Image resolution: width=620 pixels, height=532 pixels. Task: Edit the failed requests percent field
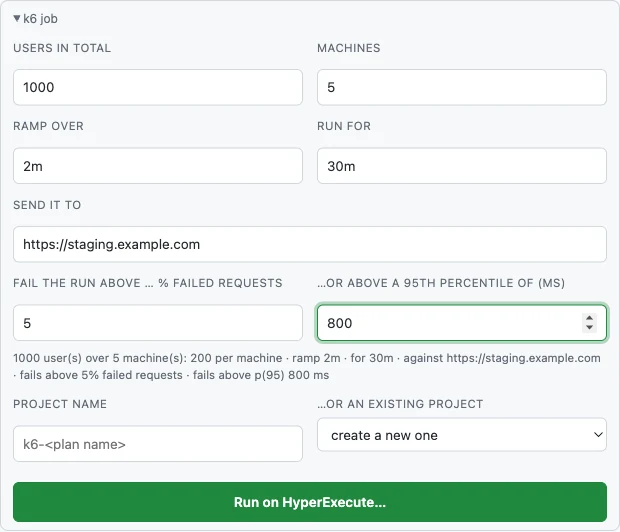(x=158, y=323)
